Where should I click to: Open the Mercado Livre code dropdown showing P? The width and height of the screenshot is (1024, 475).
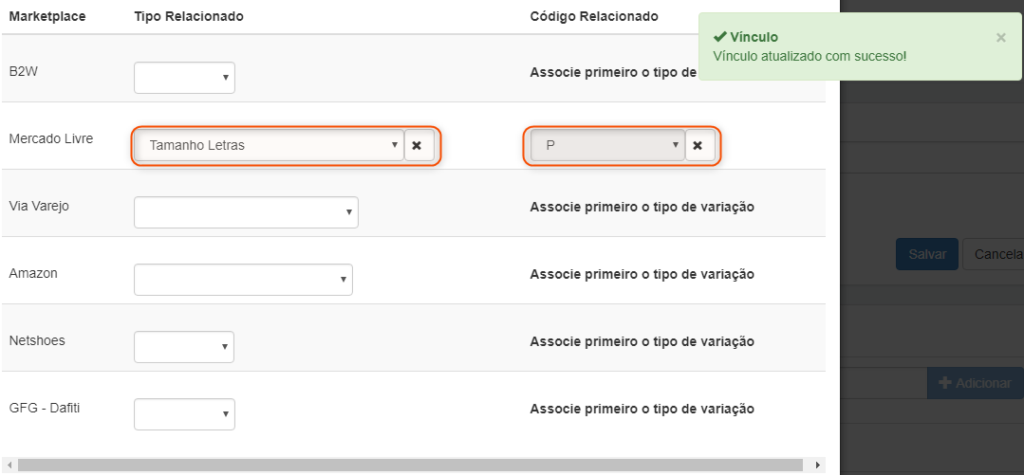[x=607, y=145]
